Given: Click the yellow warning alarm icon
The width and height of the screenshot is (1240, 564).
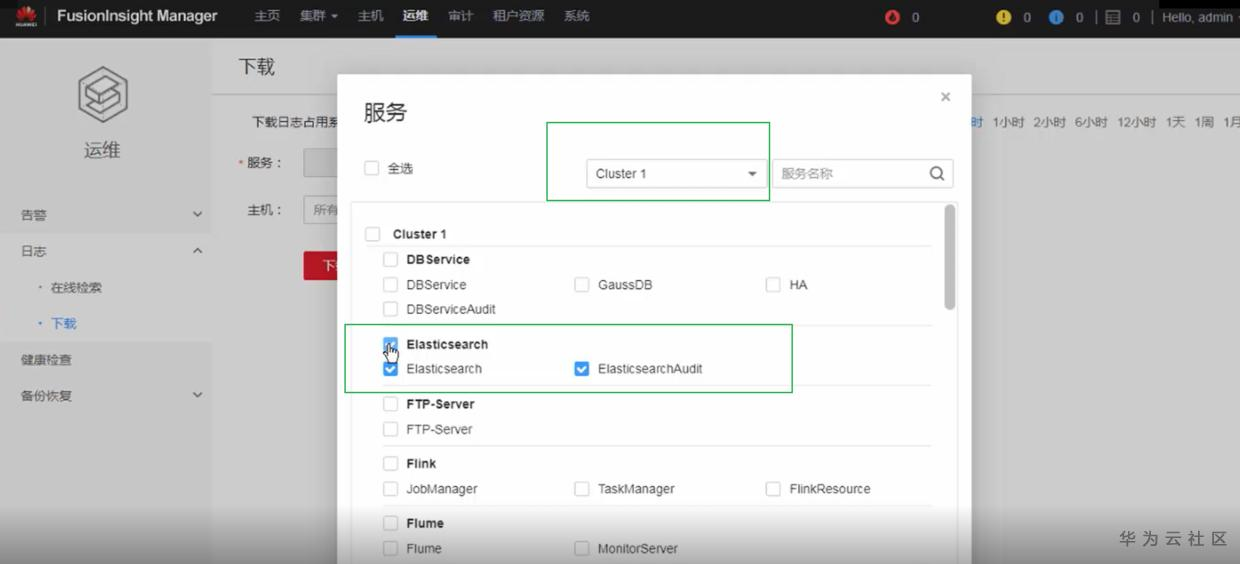Looking at the screenshot, I should click(x=1004, y=17).
